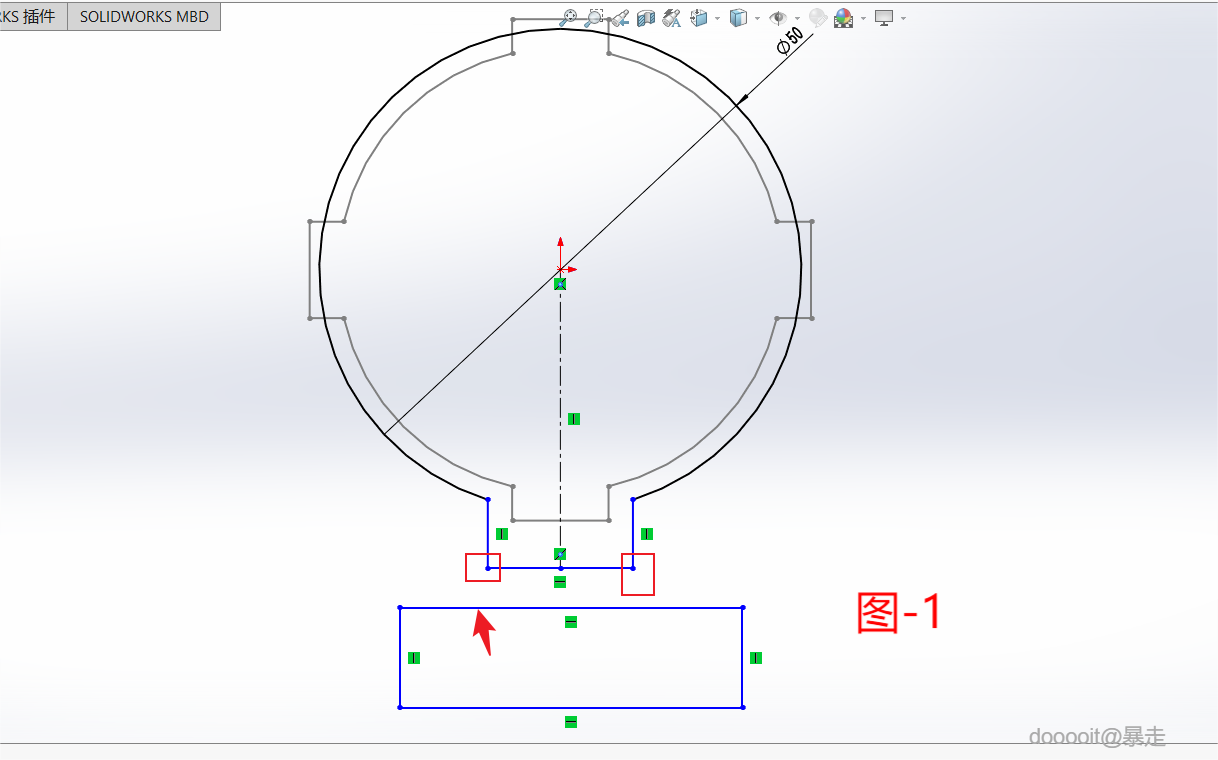
Task: Click the View Settings monitor icon
Action: tap(884, 17)
